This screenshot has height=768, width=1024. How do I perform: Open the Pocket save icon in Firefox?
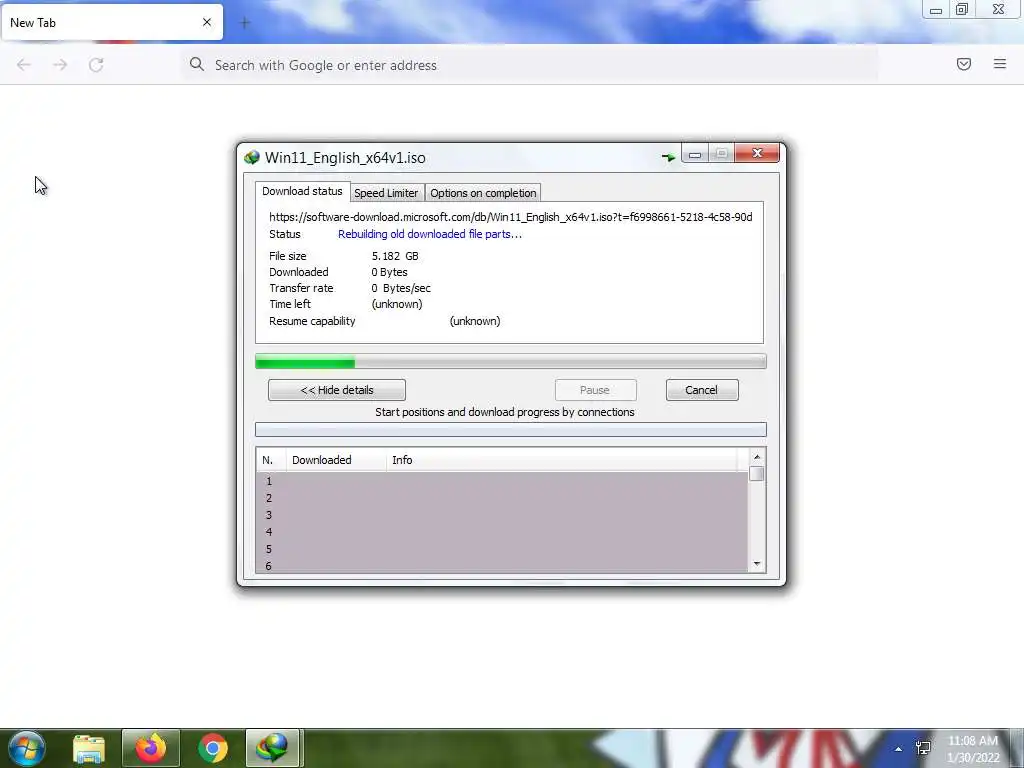tap(964, 64)
